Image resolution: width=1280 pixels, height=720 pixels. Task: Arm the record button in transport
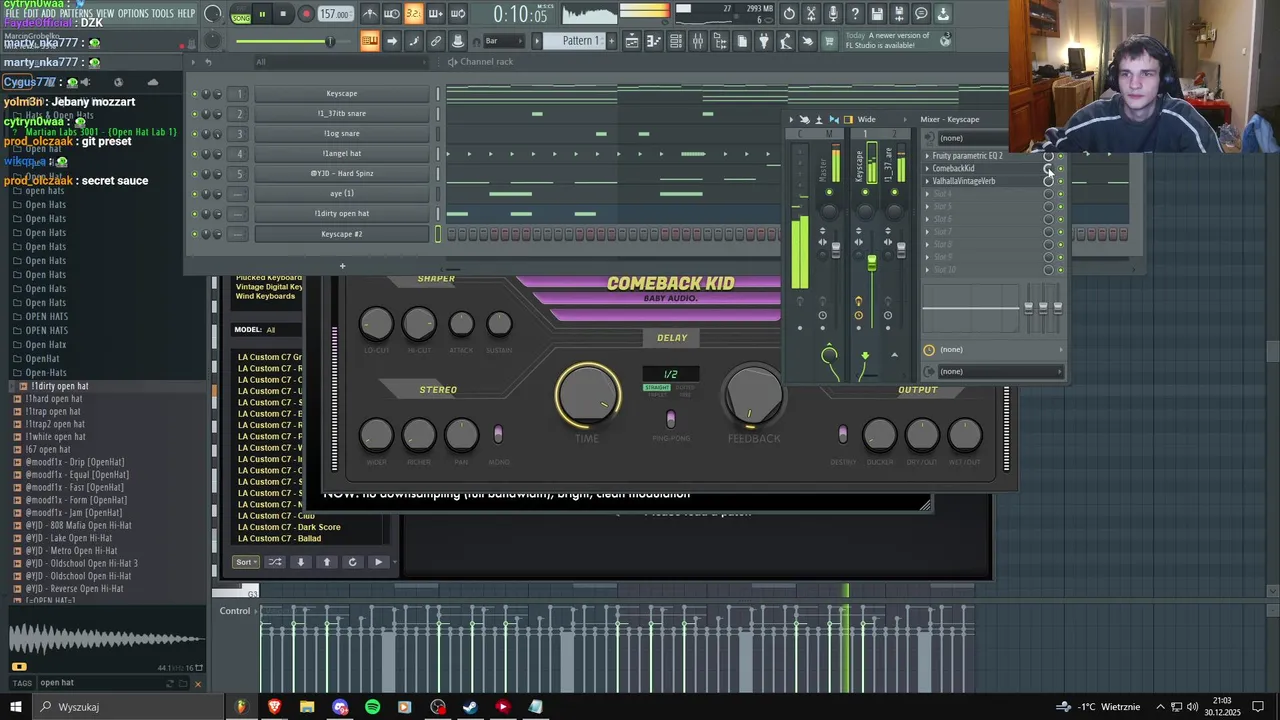pos(306,14)
